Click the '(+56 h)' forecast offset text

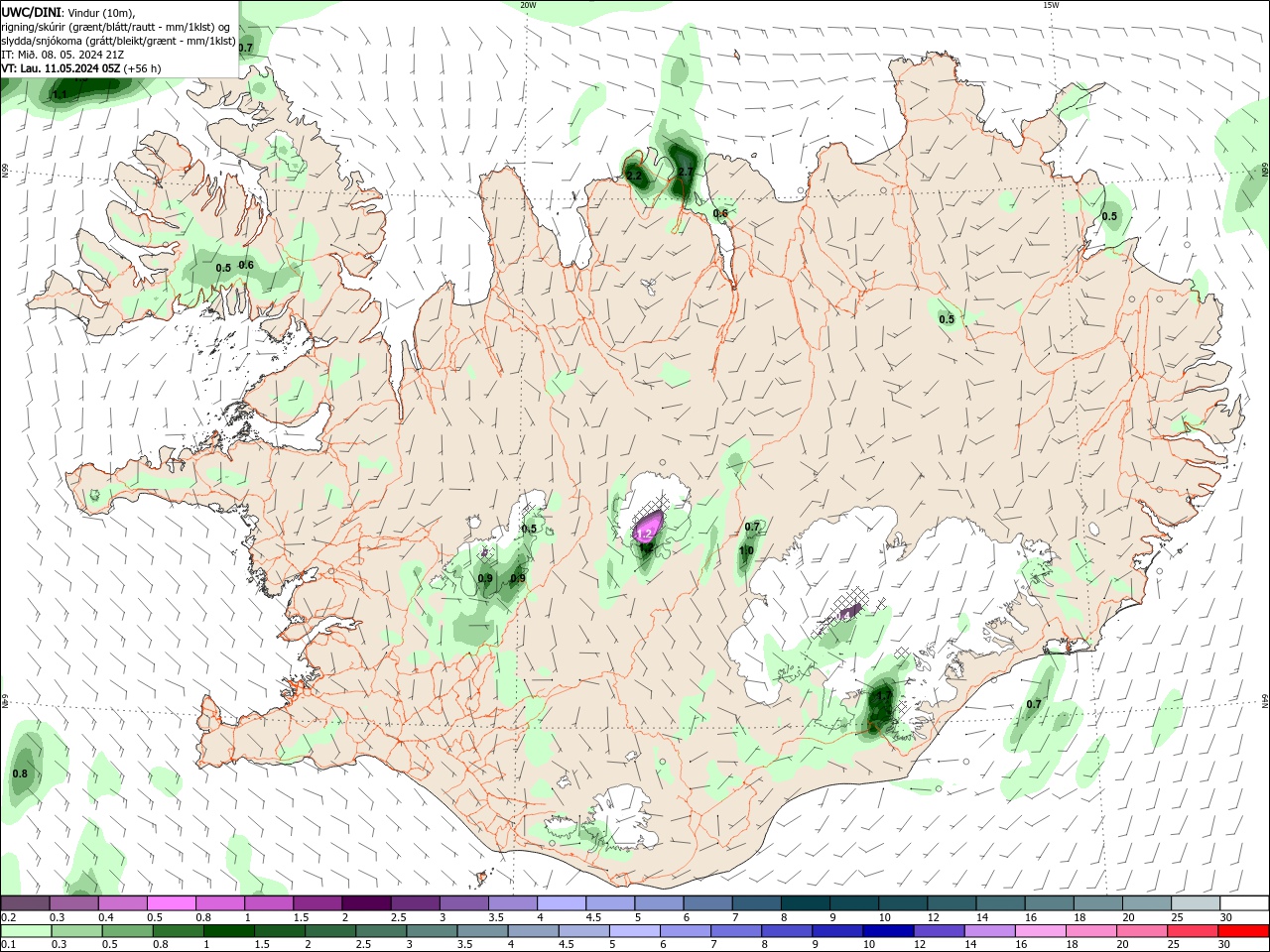tap(143, 68)
